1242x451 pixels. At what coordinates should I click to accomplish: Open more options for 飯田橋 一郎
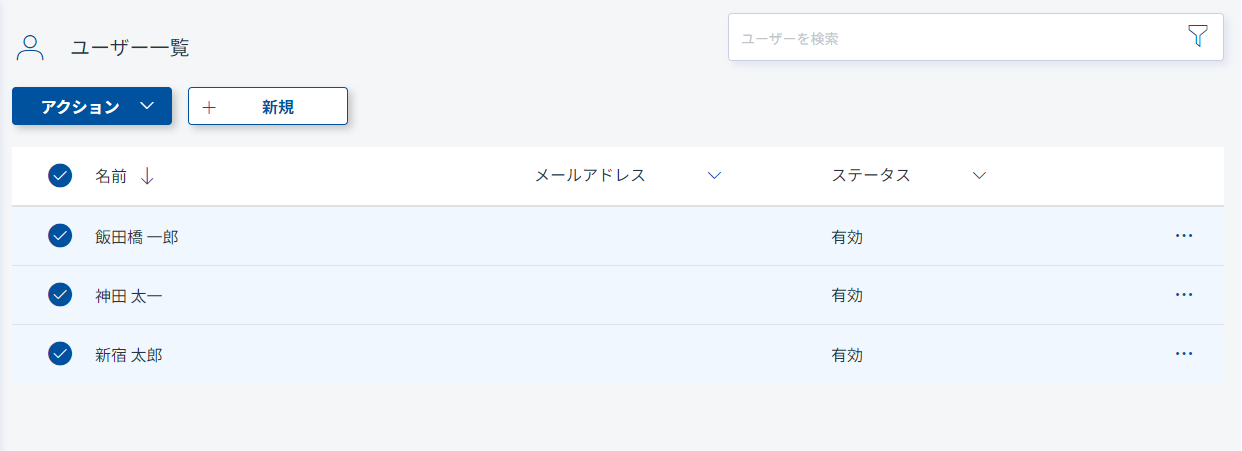click(x=1184, y=236)
